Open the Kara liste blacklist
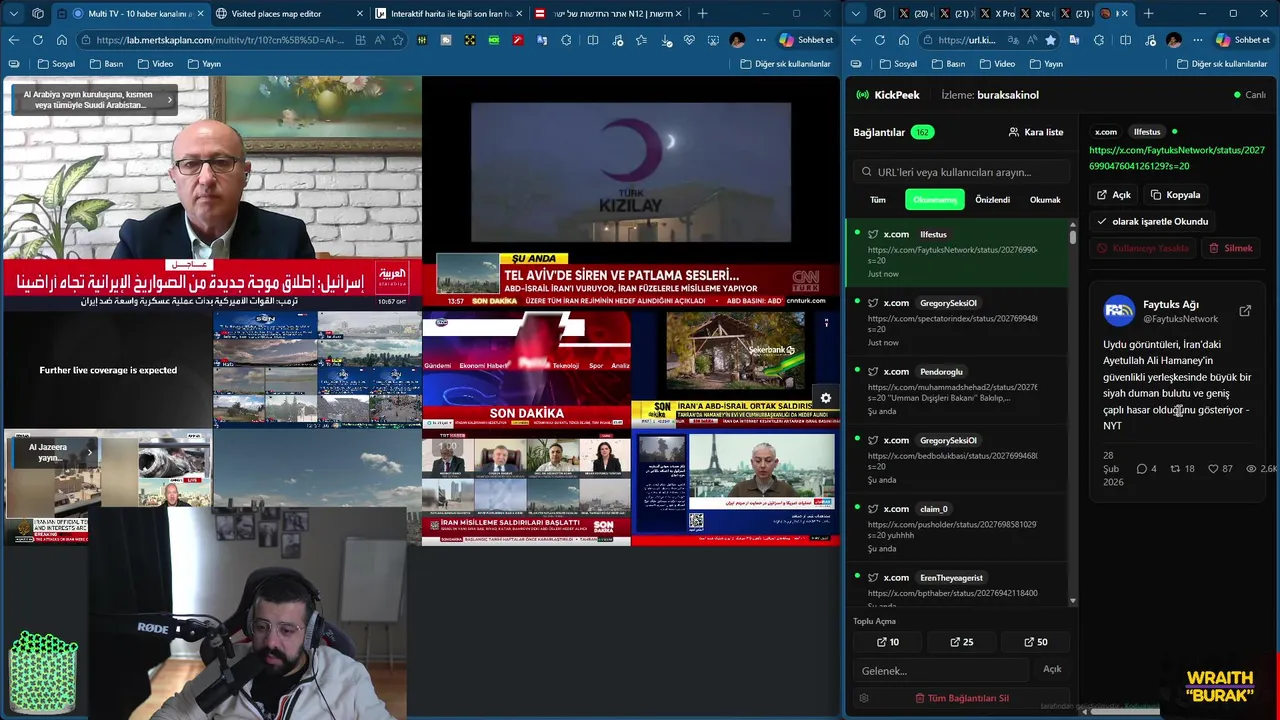The height and width of the screenshot is (720, 1280). [1036, 132]
